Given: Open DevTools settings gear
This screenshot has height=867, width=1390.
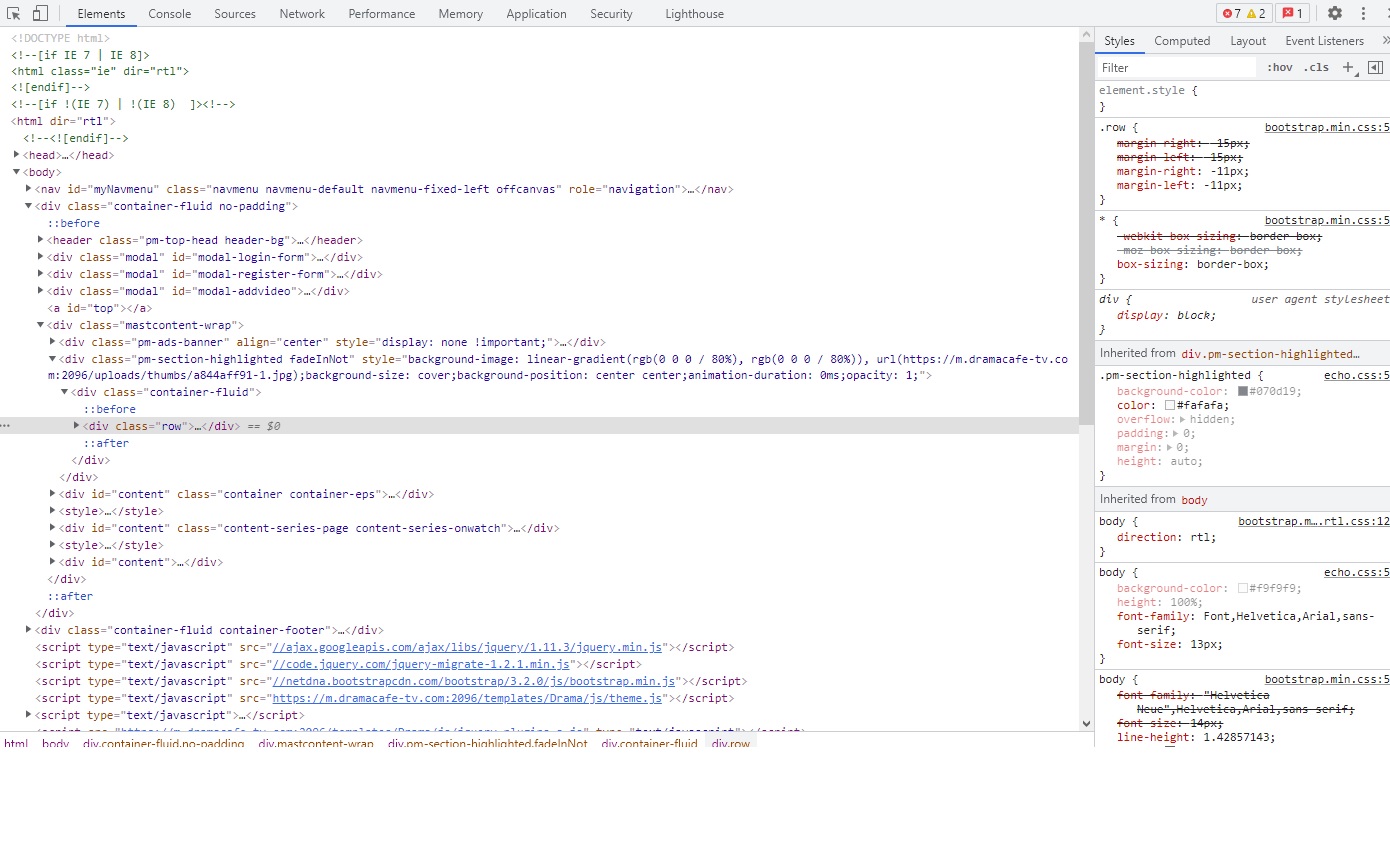Looking at the screenshot, I should [1334, 13].
